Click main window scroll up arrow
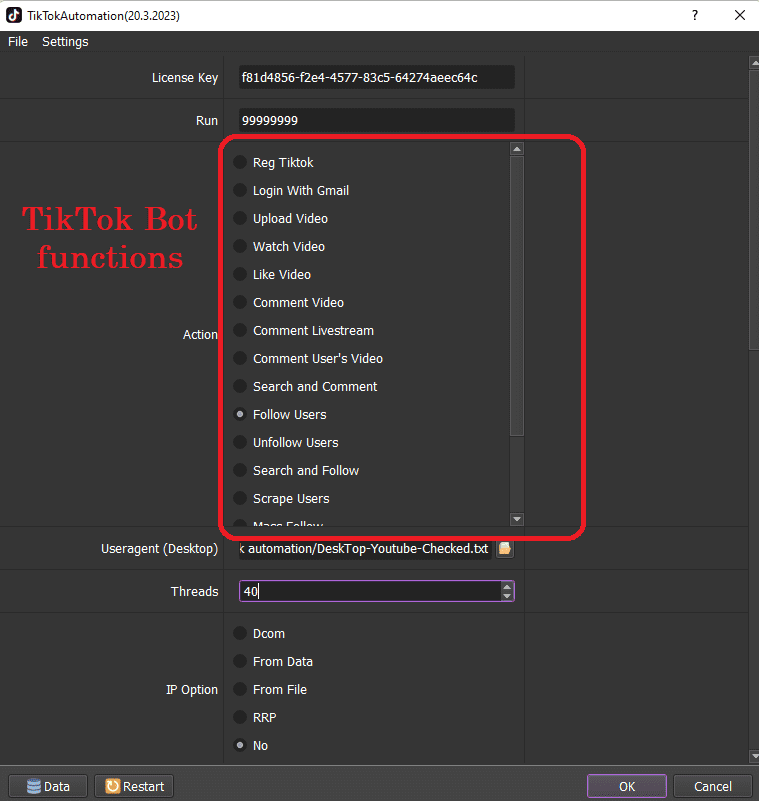Image resolution: width=759 pixels, height=801 pixels. coord(754,63)
